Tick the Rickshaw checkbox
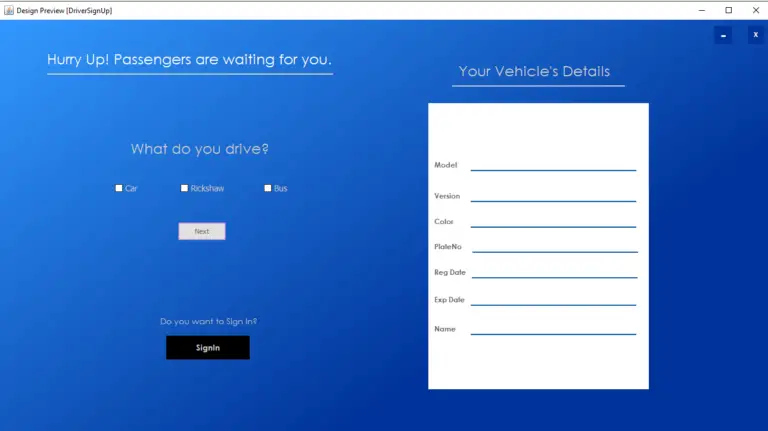Image resolution: width=768 pixels, height=431 pixels. 184,188
